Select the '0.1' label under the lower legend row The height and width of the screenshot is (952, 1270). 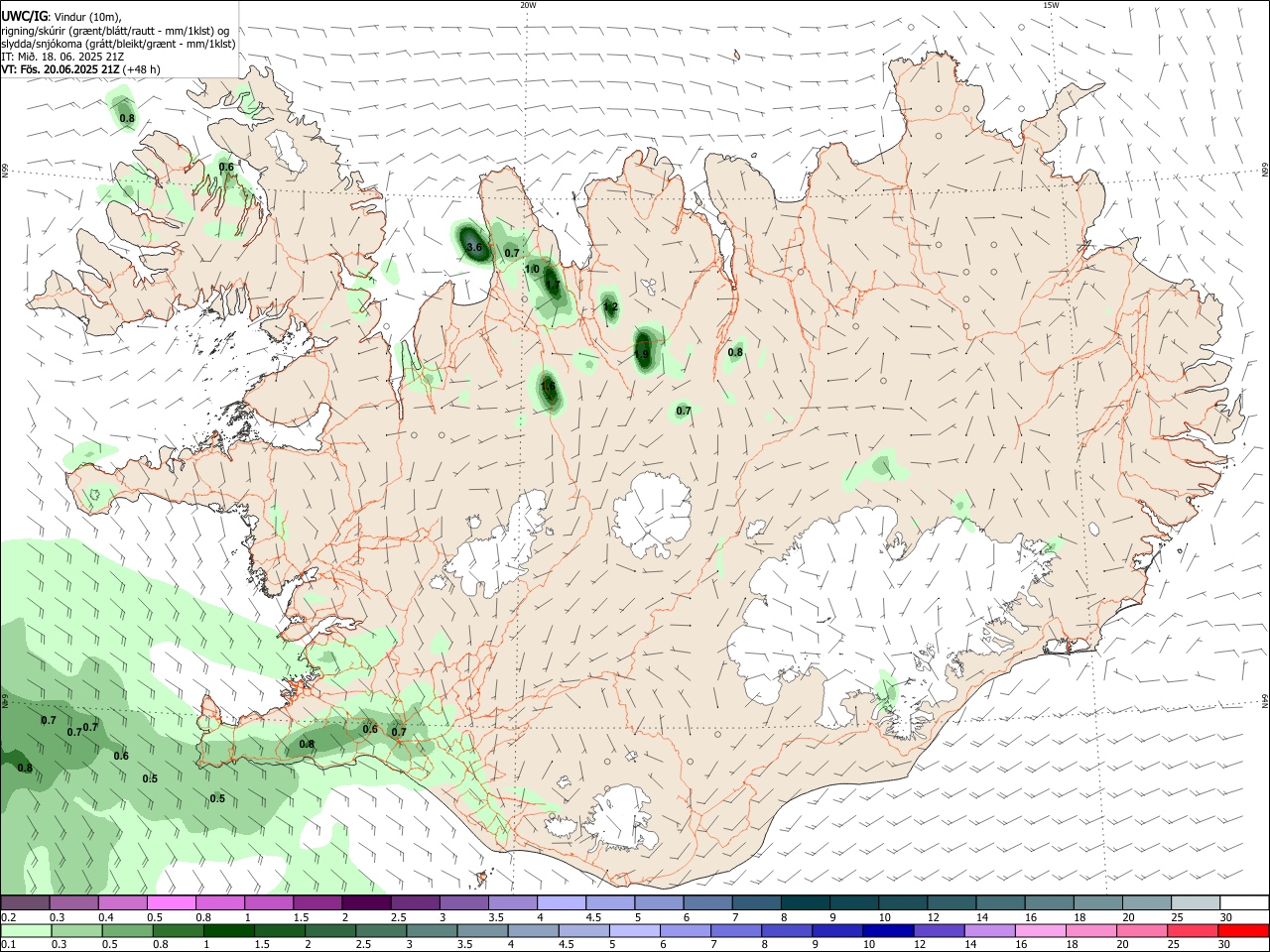(x=8, y=945)
